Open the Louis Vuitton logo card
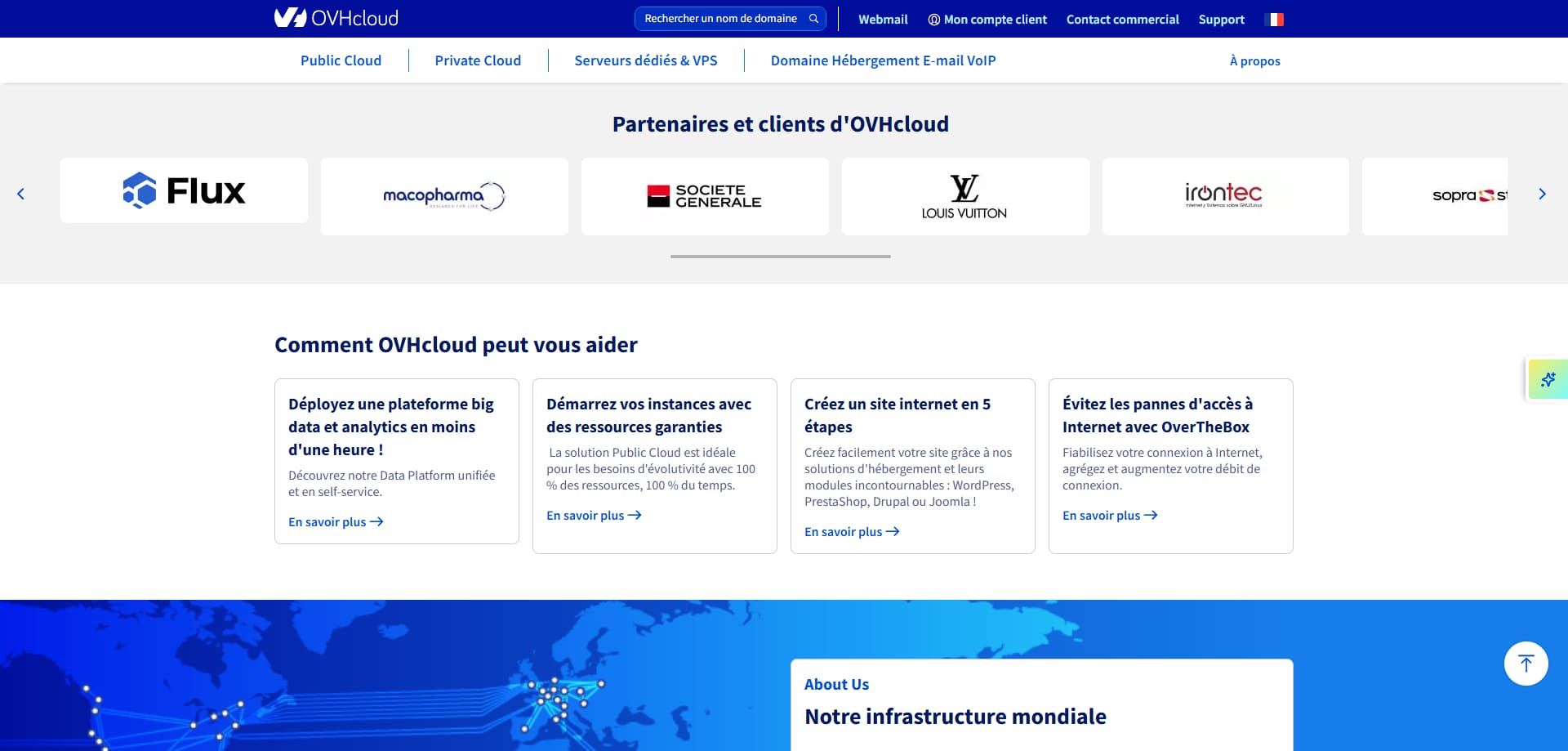The image size is (1568, 751). coord(965,196)
